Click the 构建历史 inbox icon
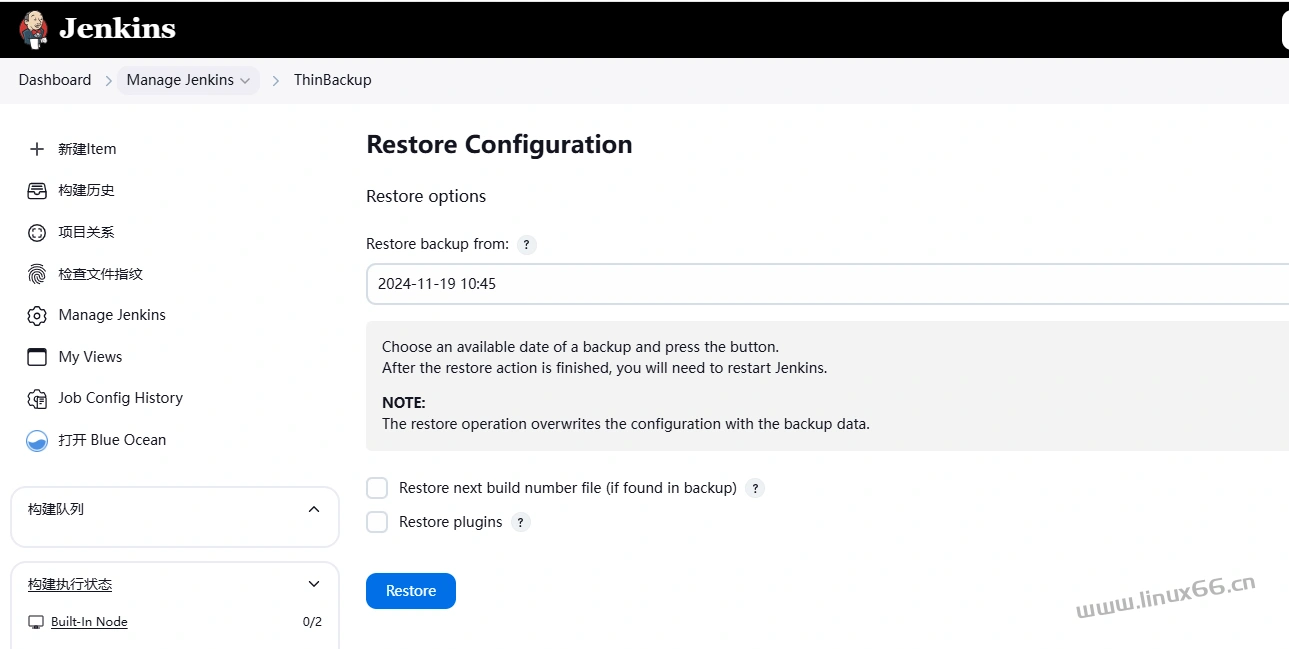The image size is (1289, 649). 37,190
